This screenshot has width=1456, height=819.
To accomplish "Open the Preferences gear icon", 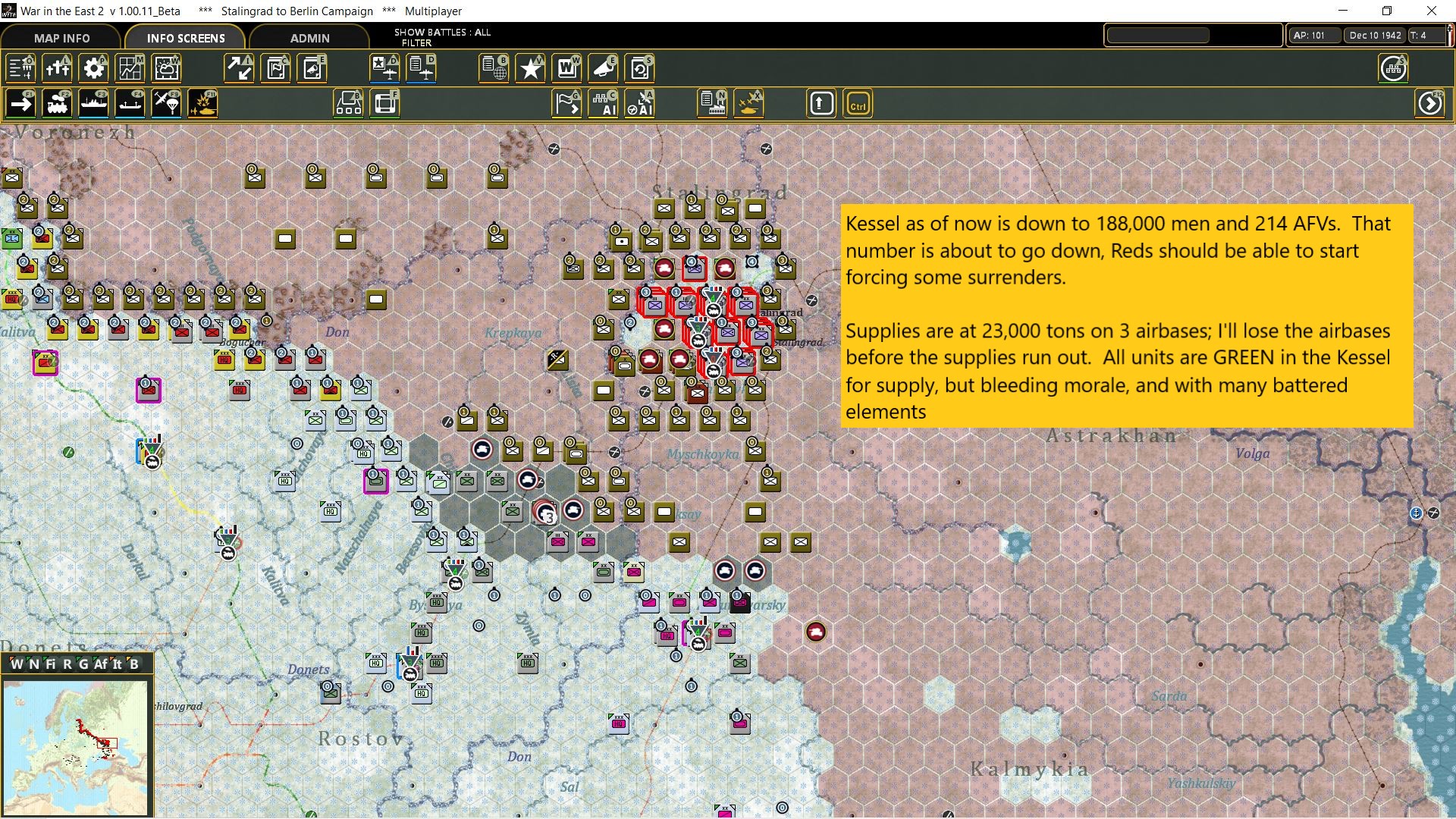I will click(x=94, y=69).
